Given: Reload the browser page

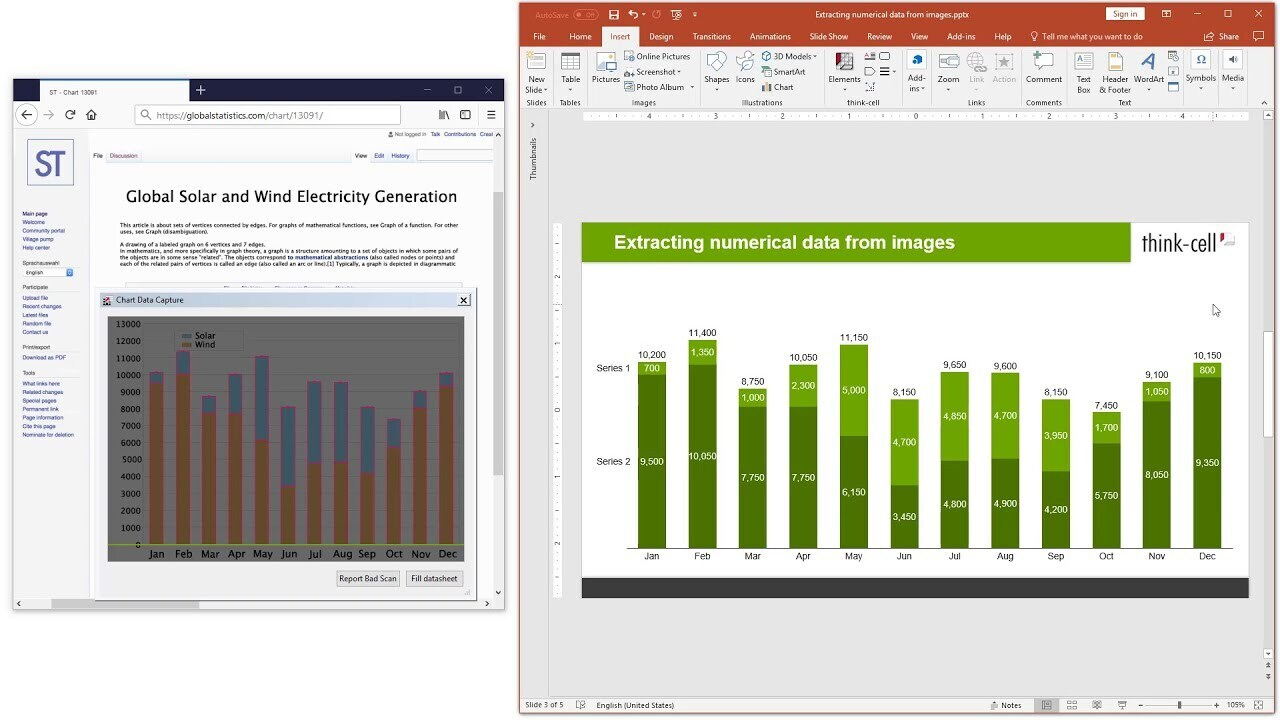Looking at the screenshot, I should [70, 115].
